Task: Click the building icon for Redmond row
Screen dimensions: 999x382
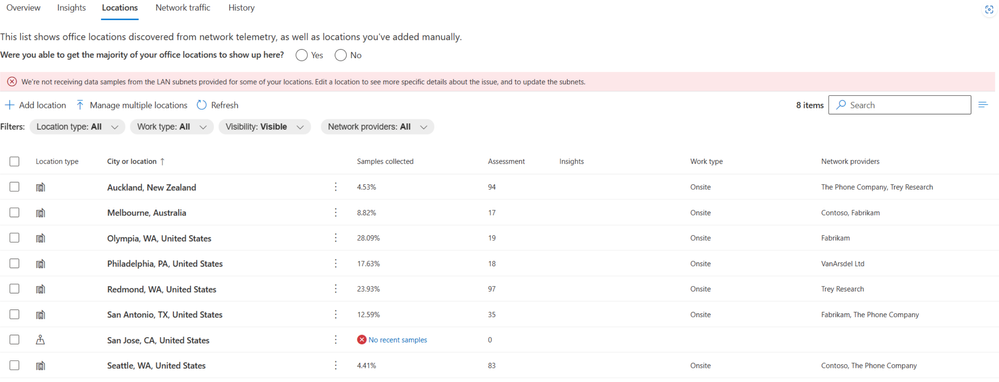Action: (x=41, y=289)
